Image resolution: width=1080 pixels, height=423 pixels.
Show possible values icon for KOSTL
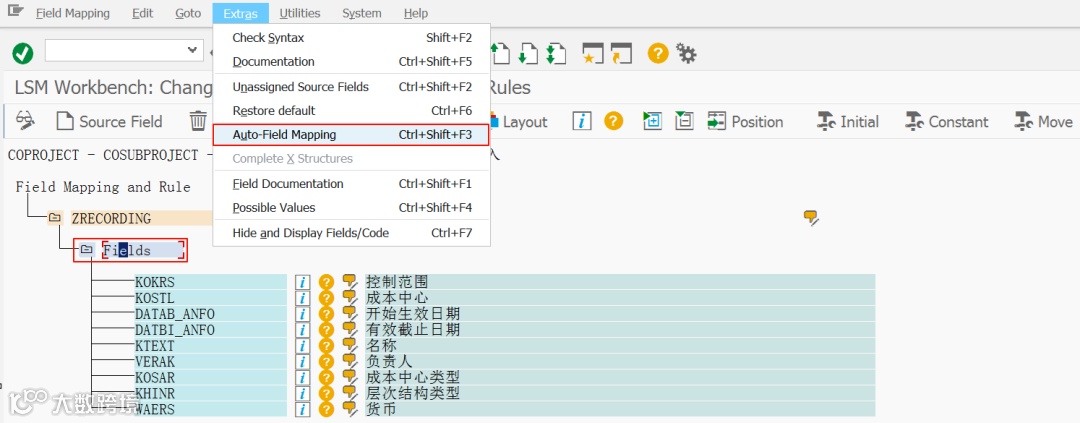coord(326,298)
